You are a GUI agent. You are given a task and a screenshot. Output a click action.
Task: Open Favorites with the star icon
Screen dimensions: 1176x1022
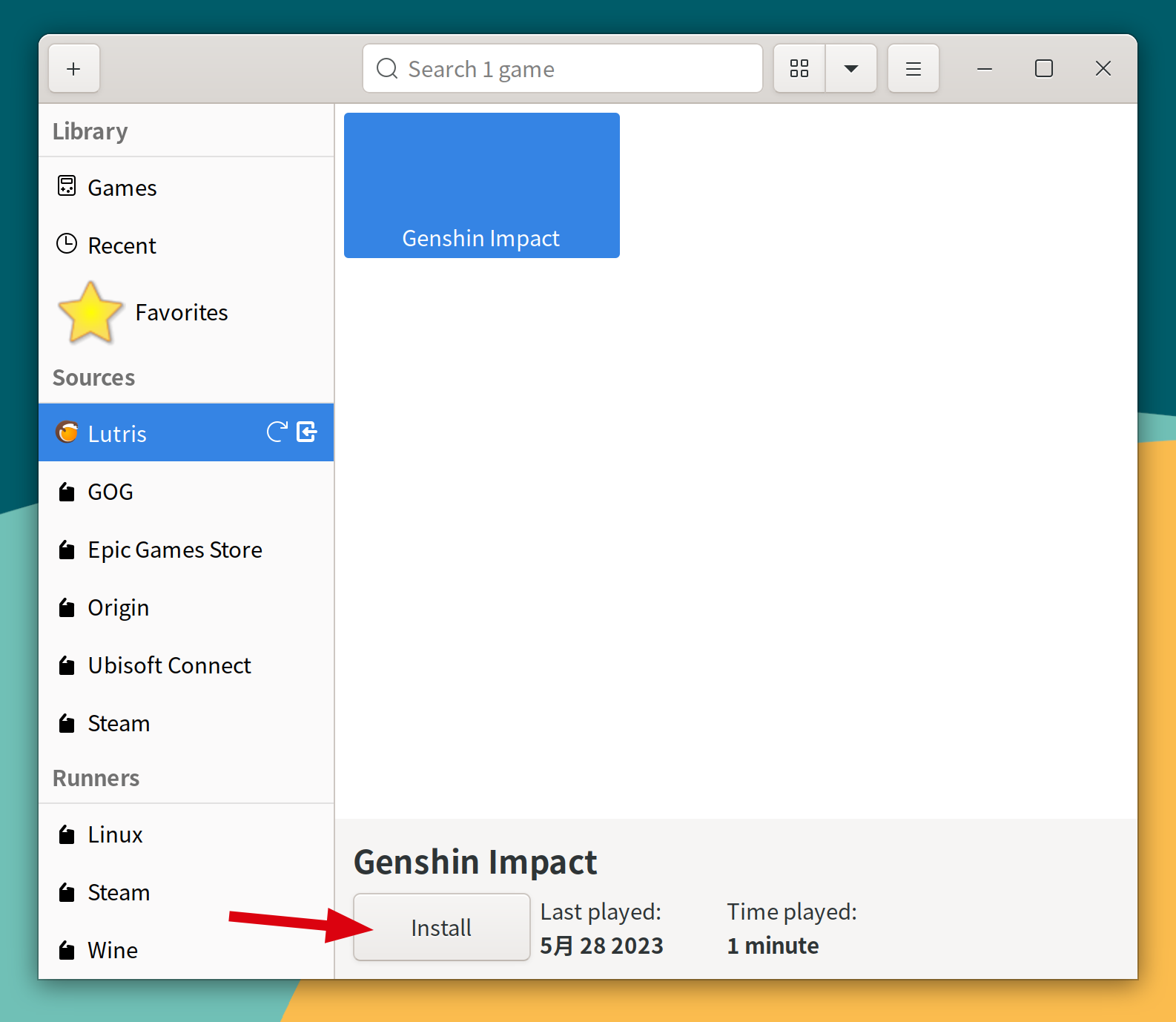tap(186, 312)
